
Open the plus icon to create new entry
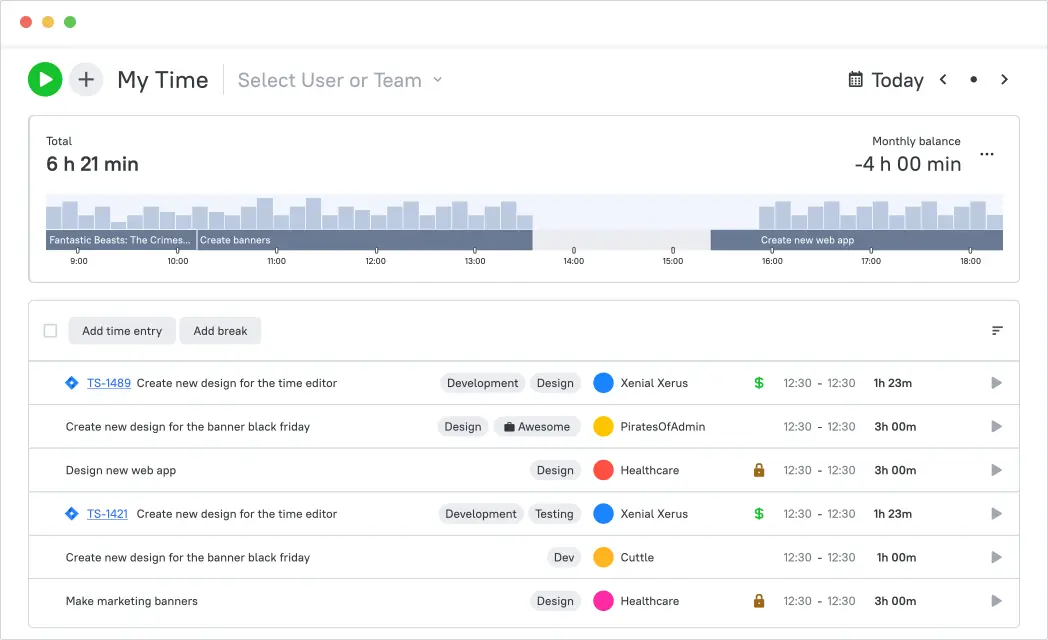tap(86, 79)
